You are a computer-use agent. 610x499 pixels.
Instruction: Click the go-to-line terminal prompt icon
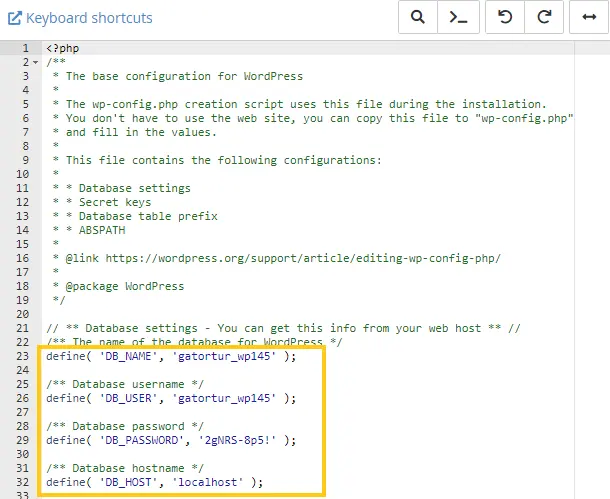point(458,17)
